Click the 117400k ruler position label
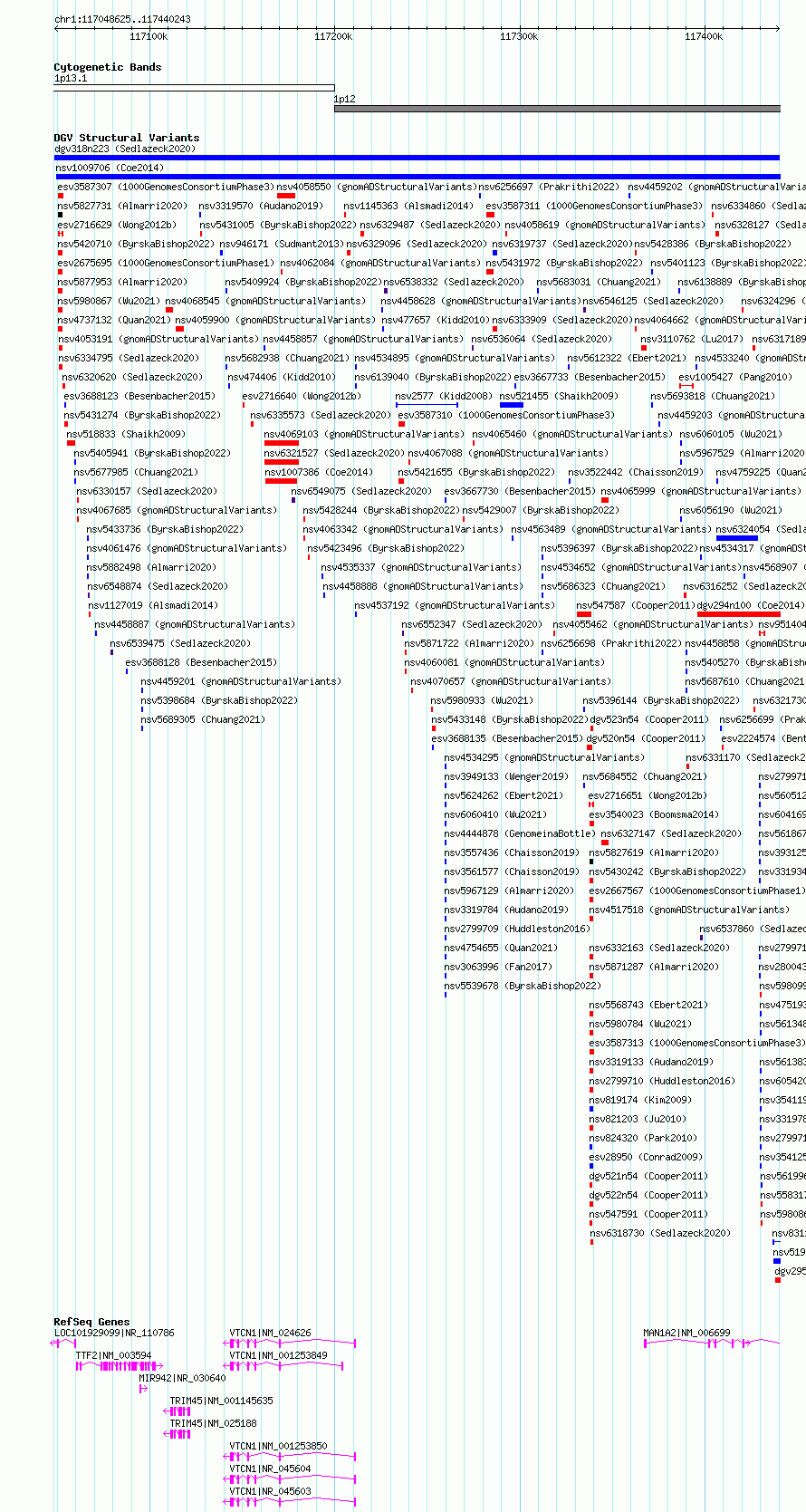Viewport: 806px width, 1512px height. pyautogui.click(x=704, y=36)
